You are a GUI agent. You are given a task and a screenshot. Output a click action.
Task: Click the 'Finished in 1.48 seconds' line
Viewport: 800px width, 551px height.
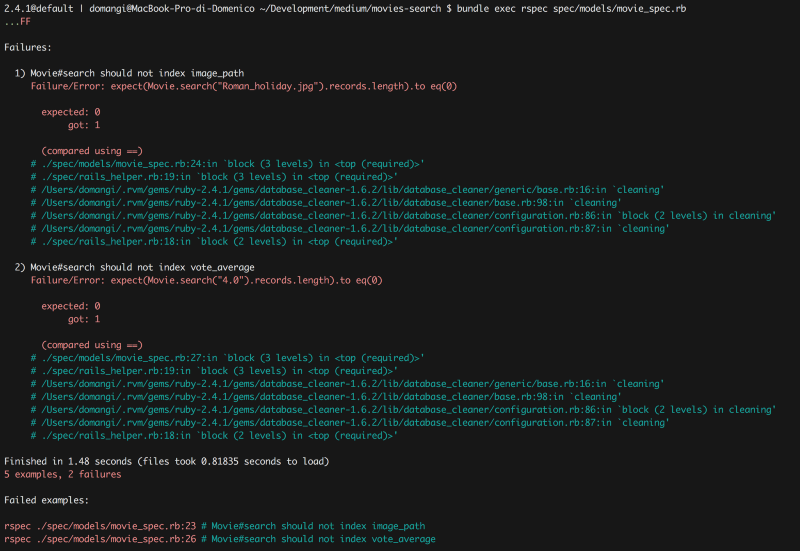(x=167, y=461)
